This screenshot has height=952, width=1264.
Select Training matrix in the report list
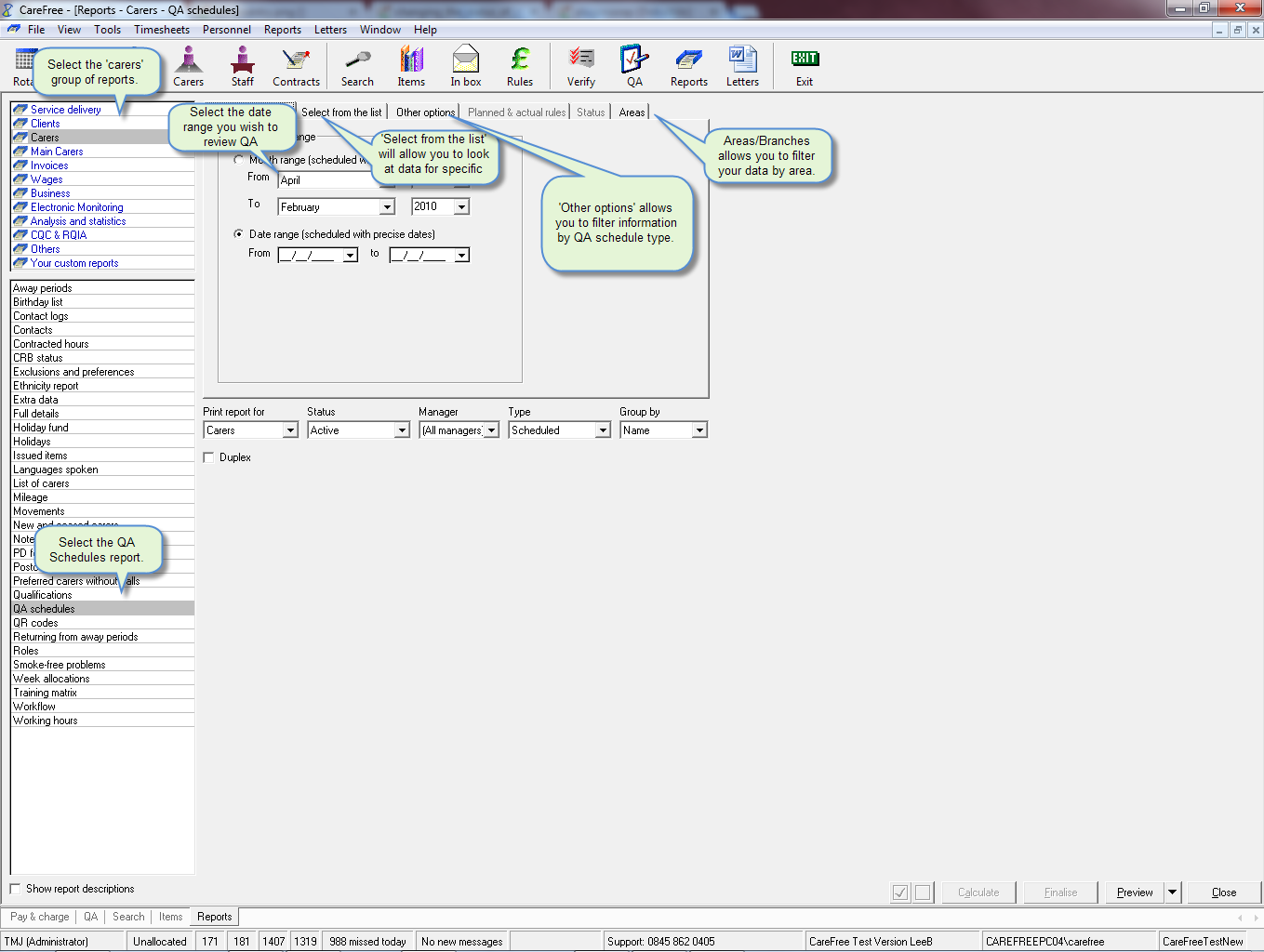click(45, 693)
